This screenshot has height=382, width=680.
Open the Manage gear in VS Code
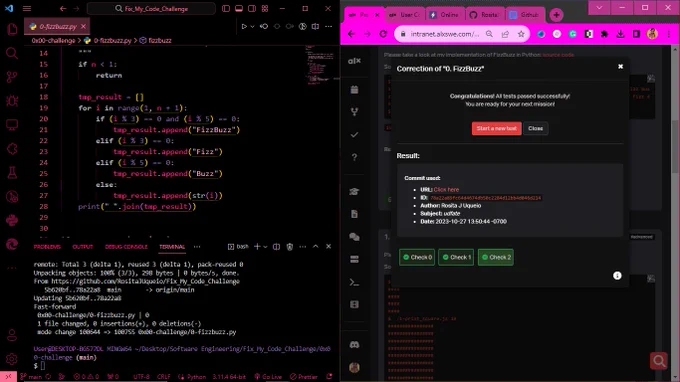12,359
